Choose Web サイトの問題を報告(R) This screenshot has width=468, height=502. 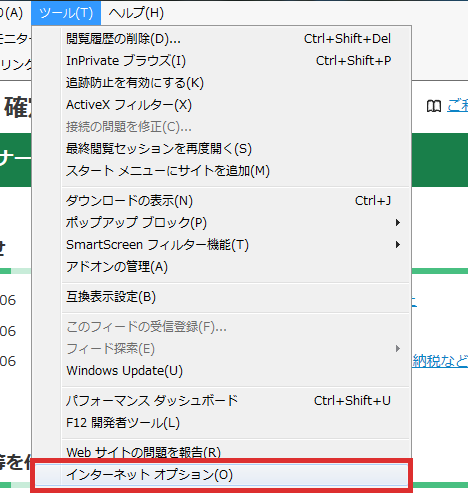click(222, 452)
